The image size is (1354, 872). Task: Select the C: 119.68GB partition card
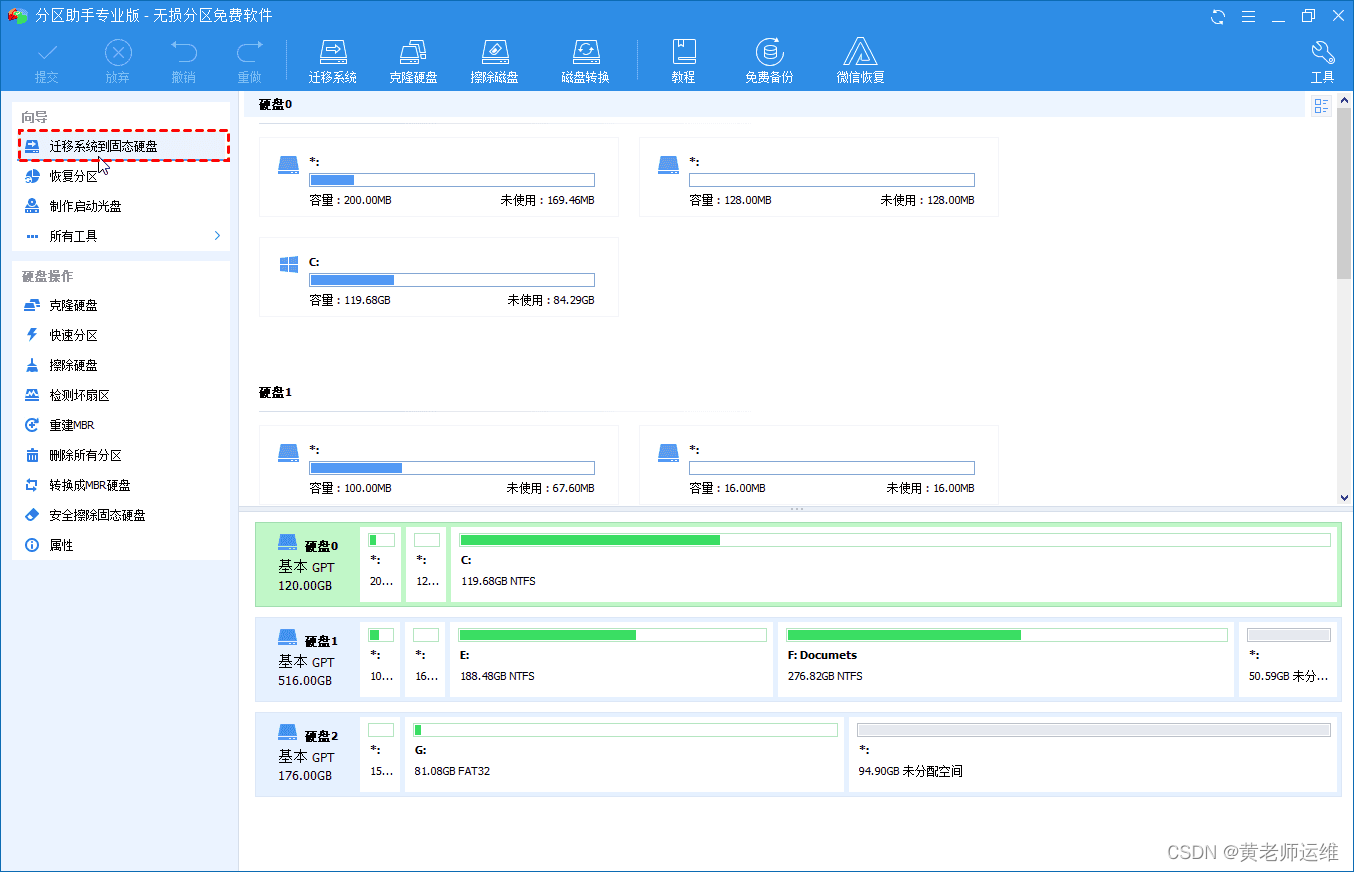[x=438, y=277]
